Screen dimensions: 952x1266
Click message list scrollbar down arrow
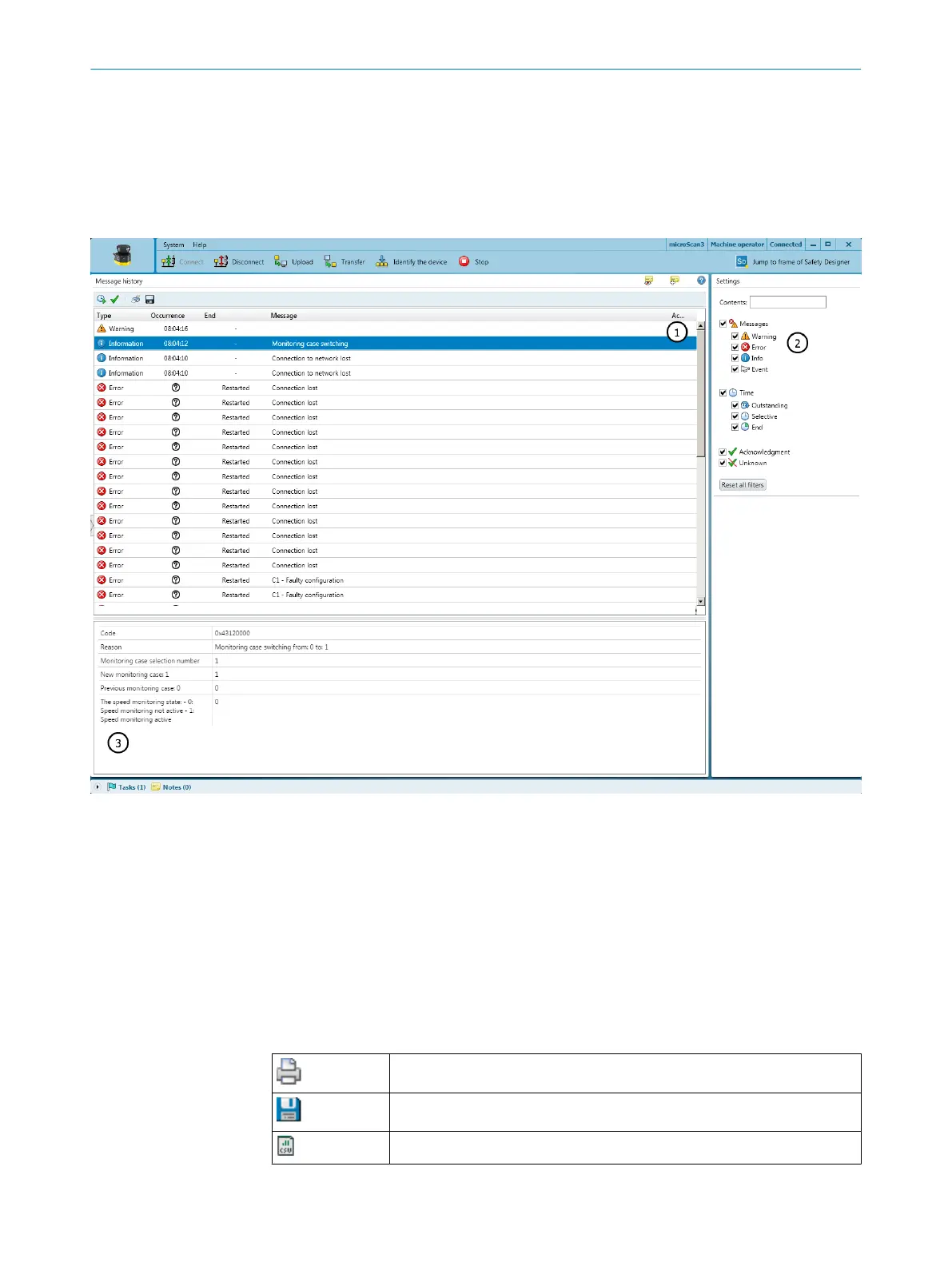click(x=701, y=601)
